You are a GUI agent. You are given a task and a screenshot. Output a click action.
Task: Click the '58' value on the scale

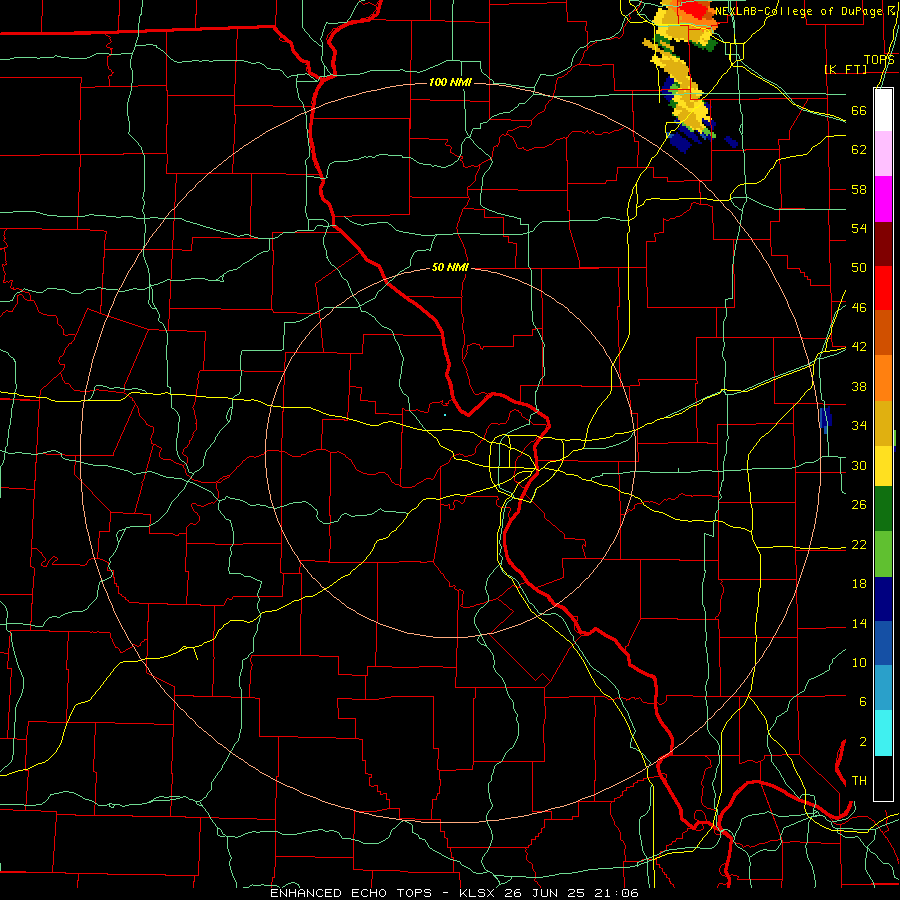[859, 189]
